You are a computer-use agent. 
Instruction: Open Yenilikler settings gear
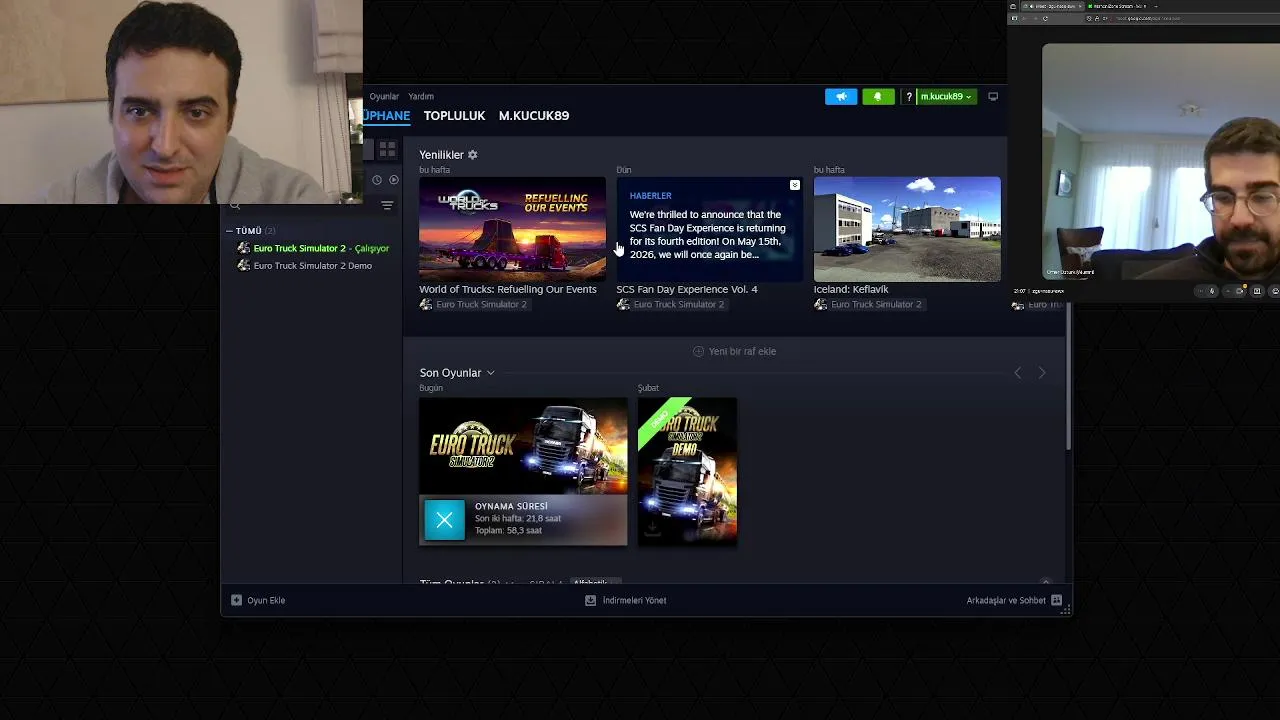click(x=473, y=155)
